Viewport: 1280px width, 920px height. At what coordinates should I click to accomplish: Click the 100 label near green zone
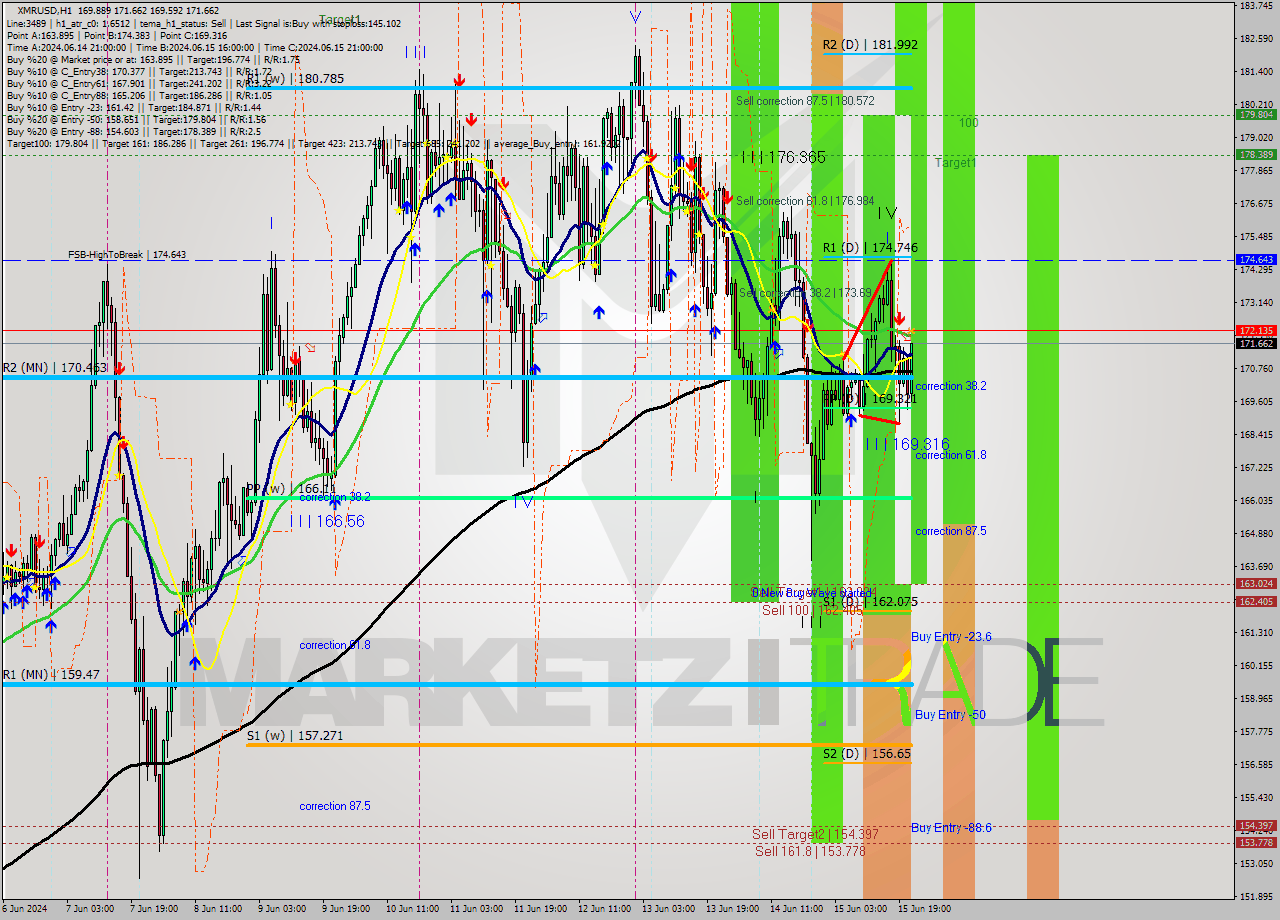pyautogui.click(x=968, y=122)
